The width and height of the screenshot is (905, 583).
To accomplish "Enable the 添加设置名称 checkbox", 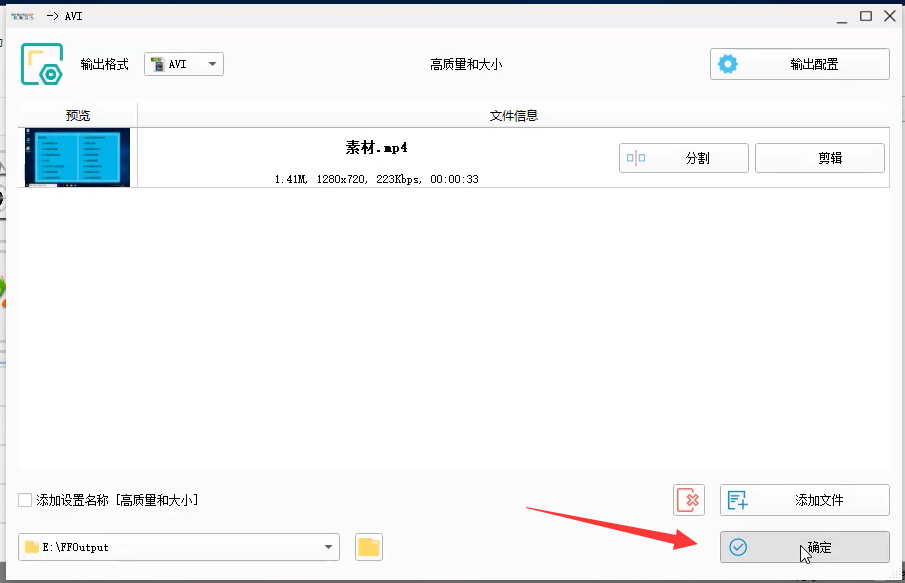I will [25, 500].
